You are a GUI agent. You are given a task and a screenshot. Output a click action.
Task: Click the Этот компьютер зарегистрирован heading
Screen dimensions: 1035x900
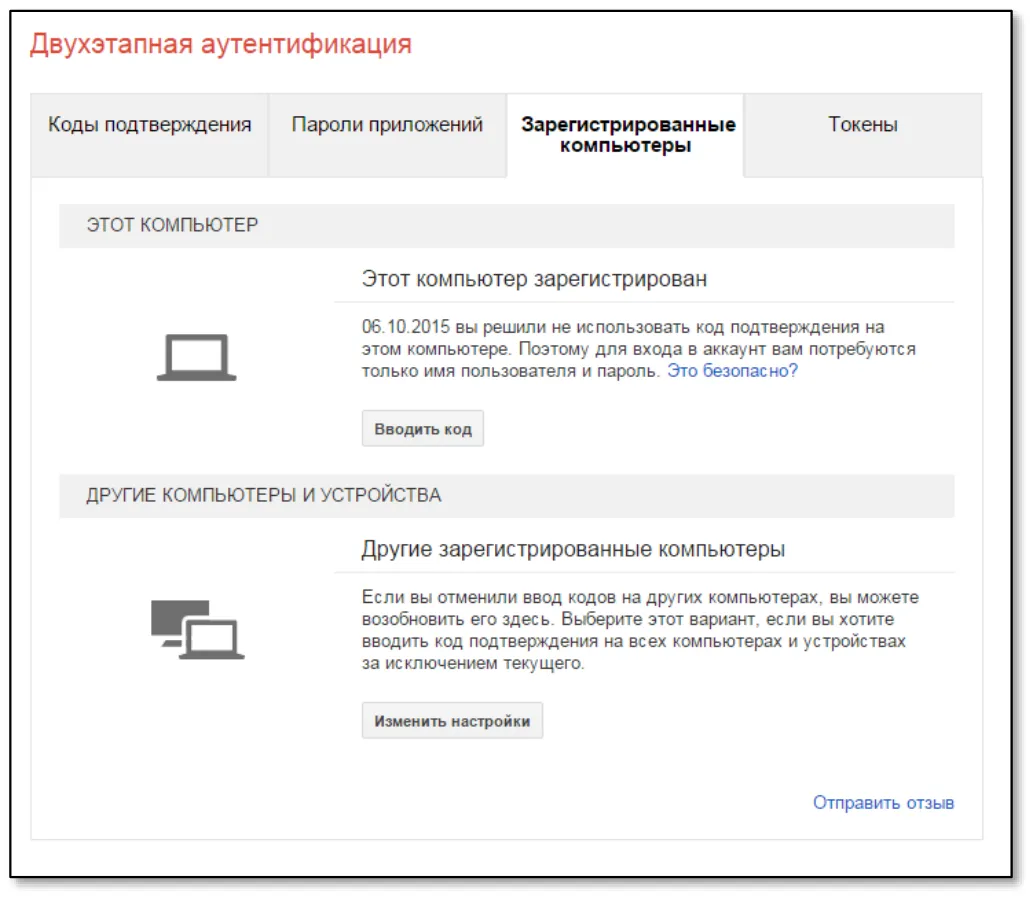tap(534, 279)
